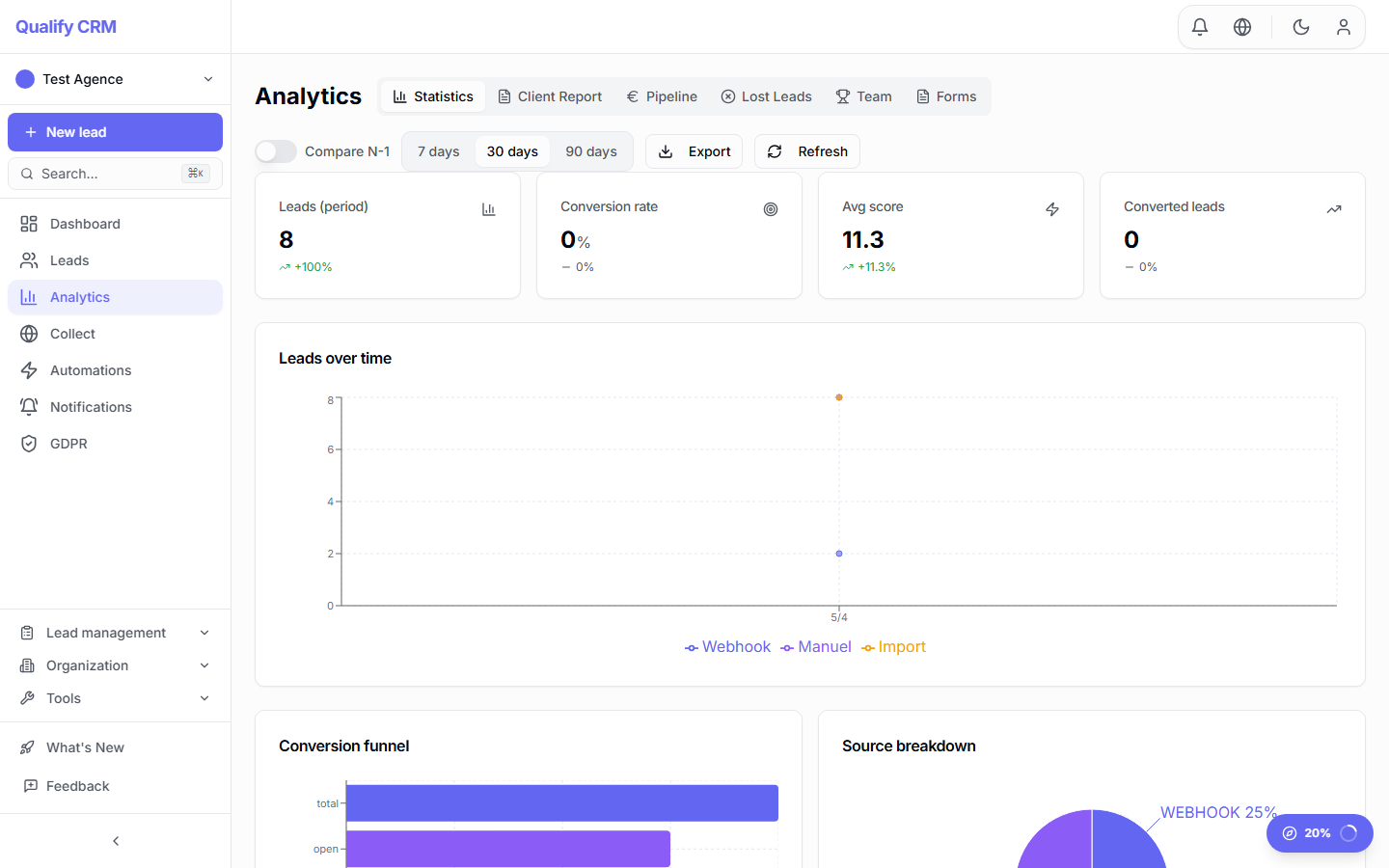Enable dark mode with the moon icon
1389x868 pixels.
(1300, 26)
